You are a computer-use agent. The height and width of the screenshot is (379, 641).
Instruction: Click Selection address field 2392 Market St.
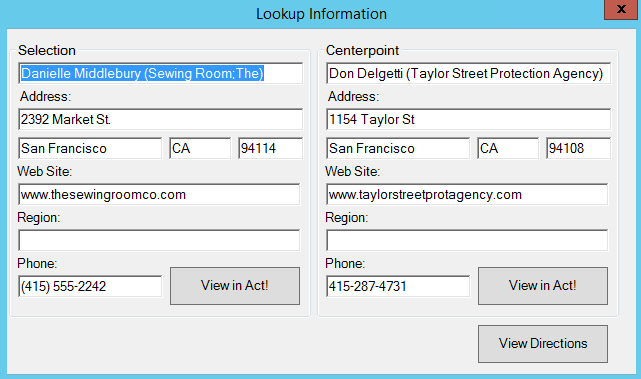tap(160, 119)
